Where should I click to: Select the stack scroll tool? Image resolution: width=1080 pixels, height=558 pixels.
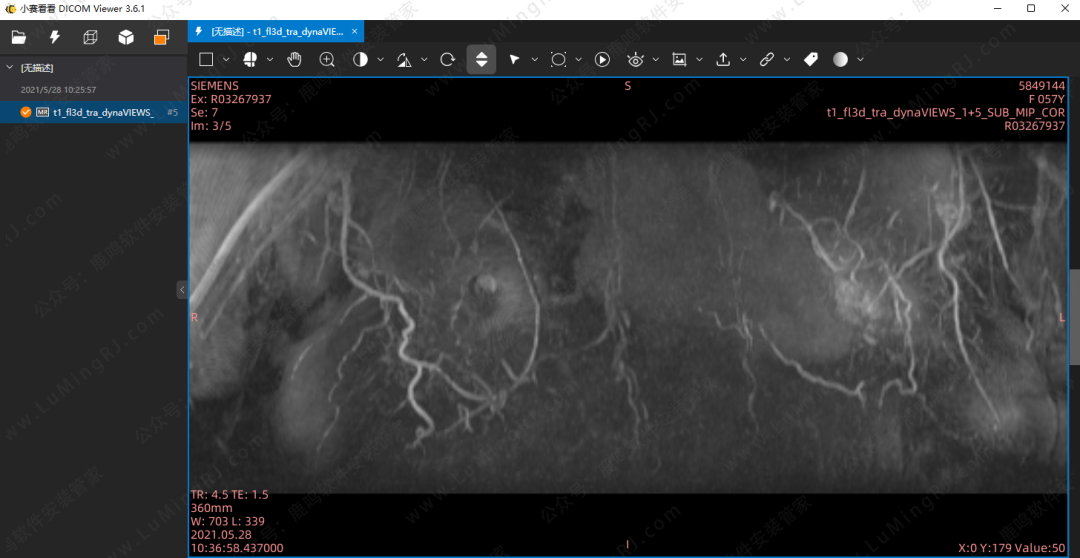tap(481, 60)
